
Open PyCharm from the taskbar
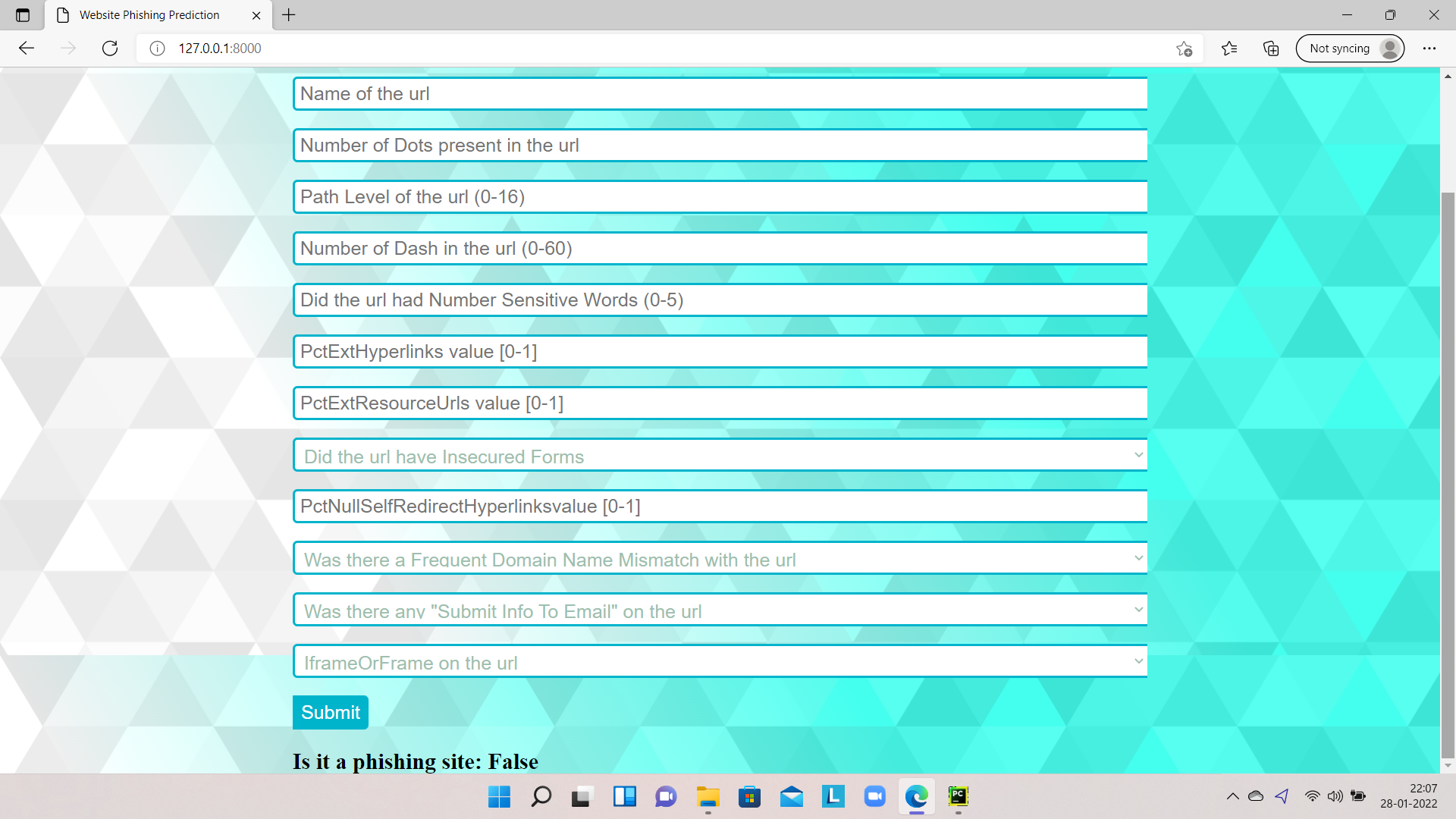[x=959, y=796]
